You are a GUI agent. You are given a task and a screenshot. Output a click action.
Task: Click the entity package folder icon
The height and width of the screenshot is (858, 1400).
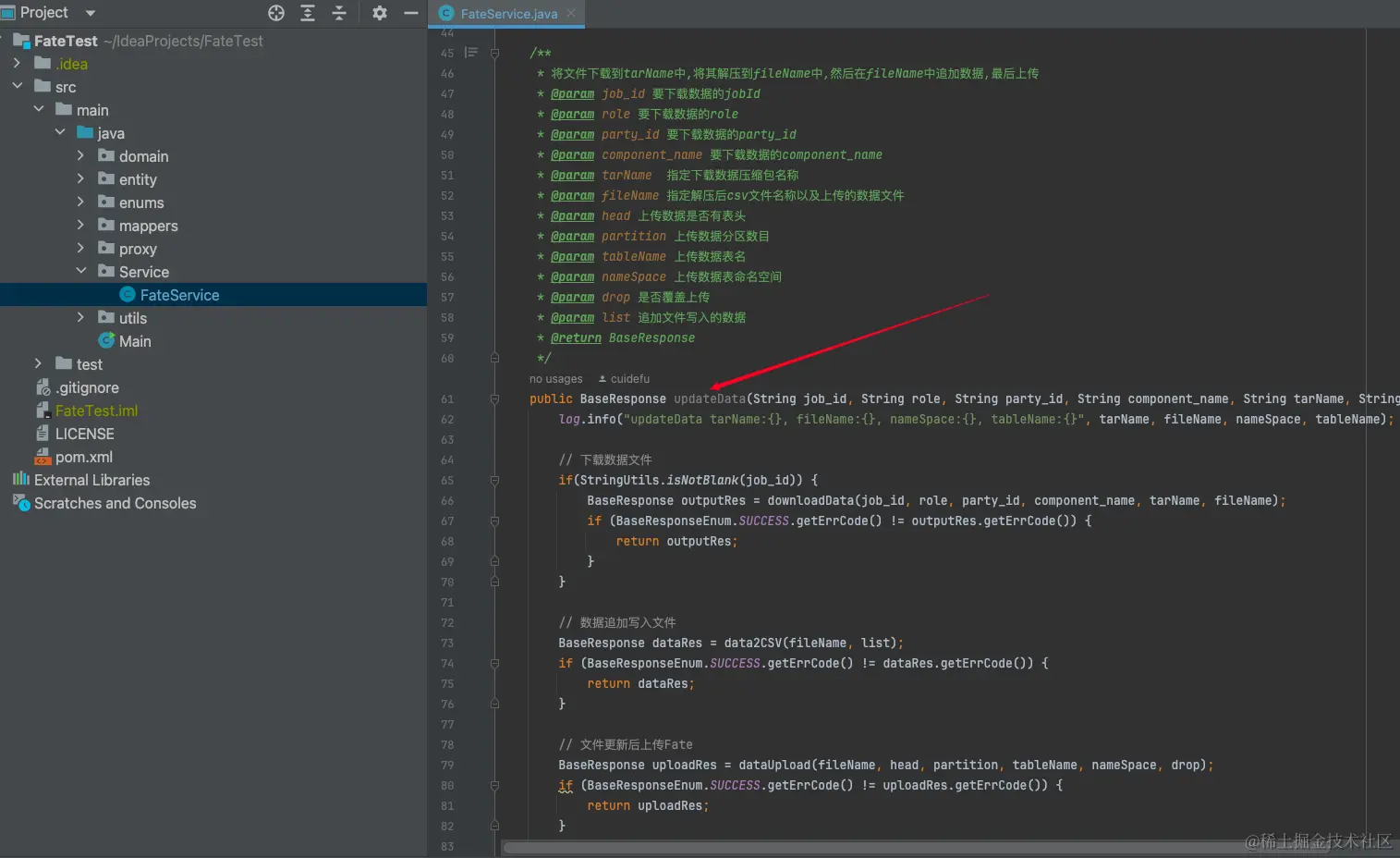click(106, 178)
